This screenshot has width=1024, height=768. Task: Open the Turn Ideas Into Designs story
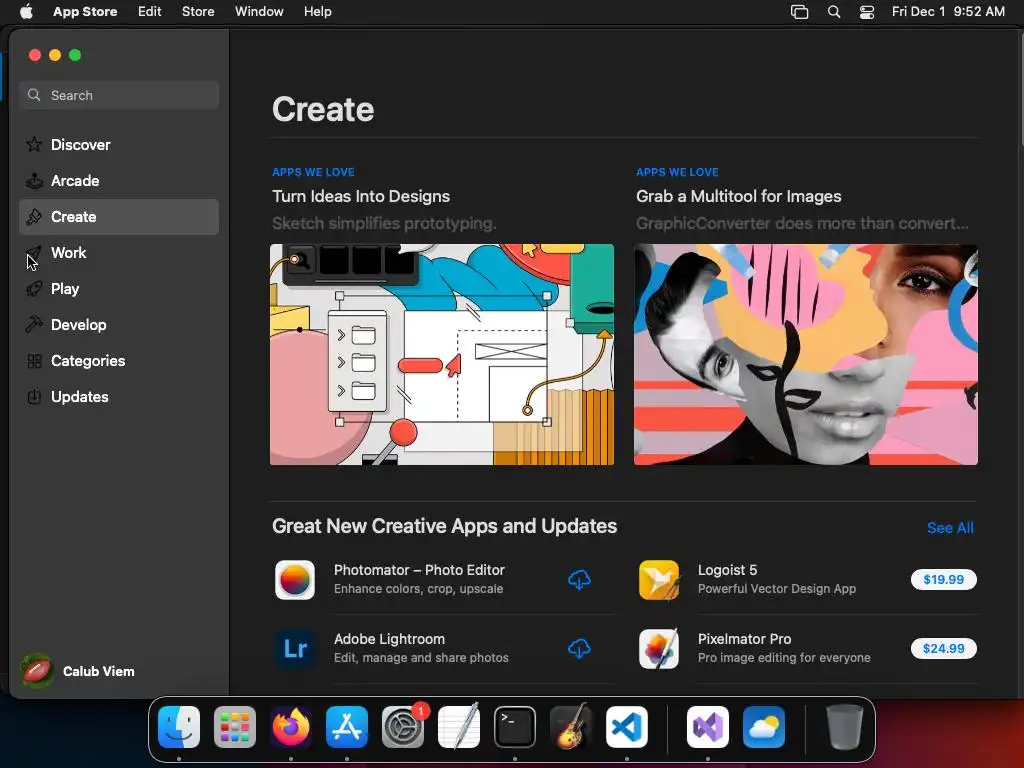(360, 197)
